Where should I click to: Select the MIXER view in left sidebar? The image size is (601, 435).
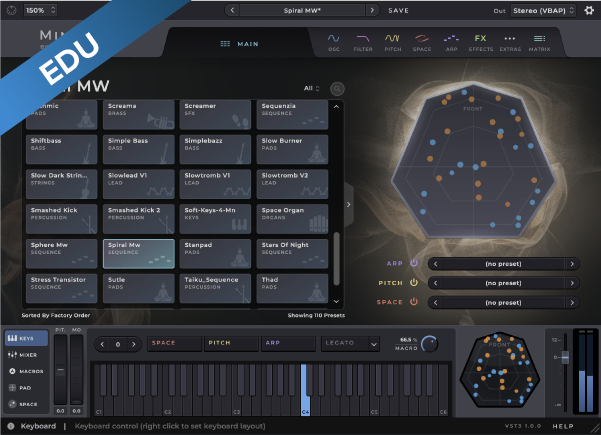26,355
